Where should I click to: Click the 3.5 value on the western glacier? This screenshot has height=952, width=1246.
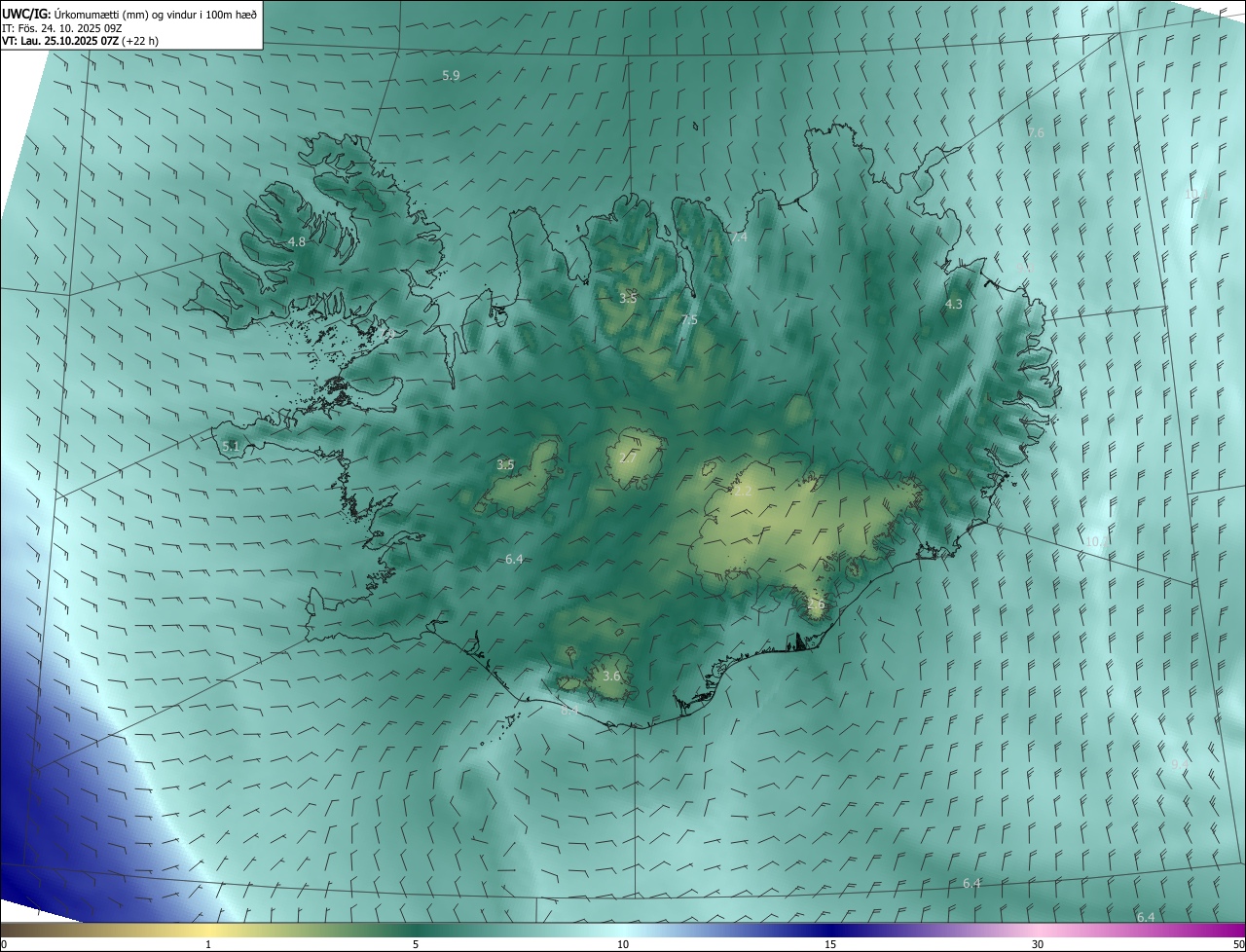click(x=505, y=465)
